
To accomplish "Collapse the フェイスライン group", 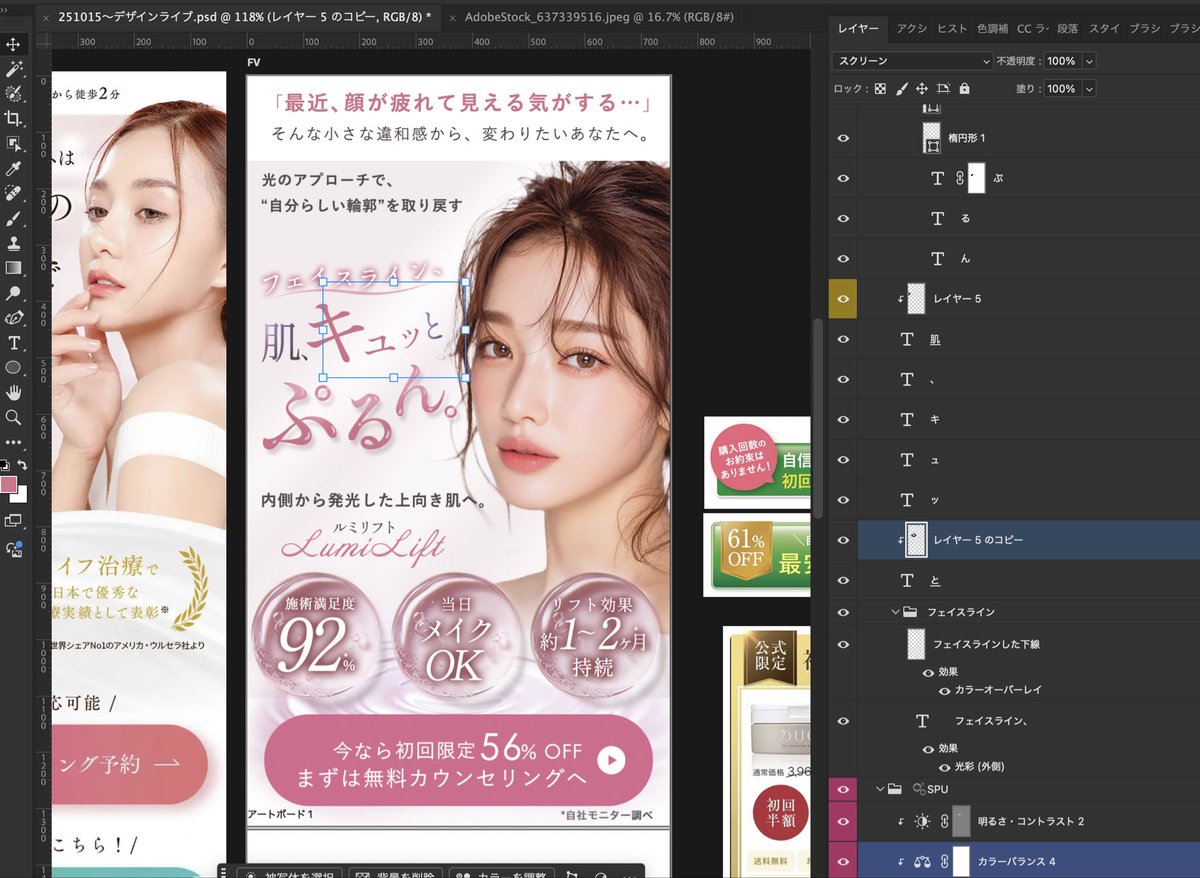I will tap(896, 612).
